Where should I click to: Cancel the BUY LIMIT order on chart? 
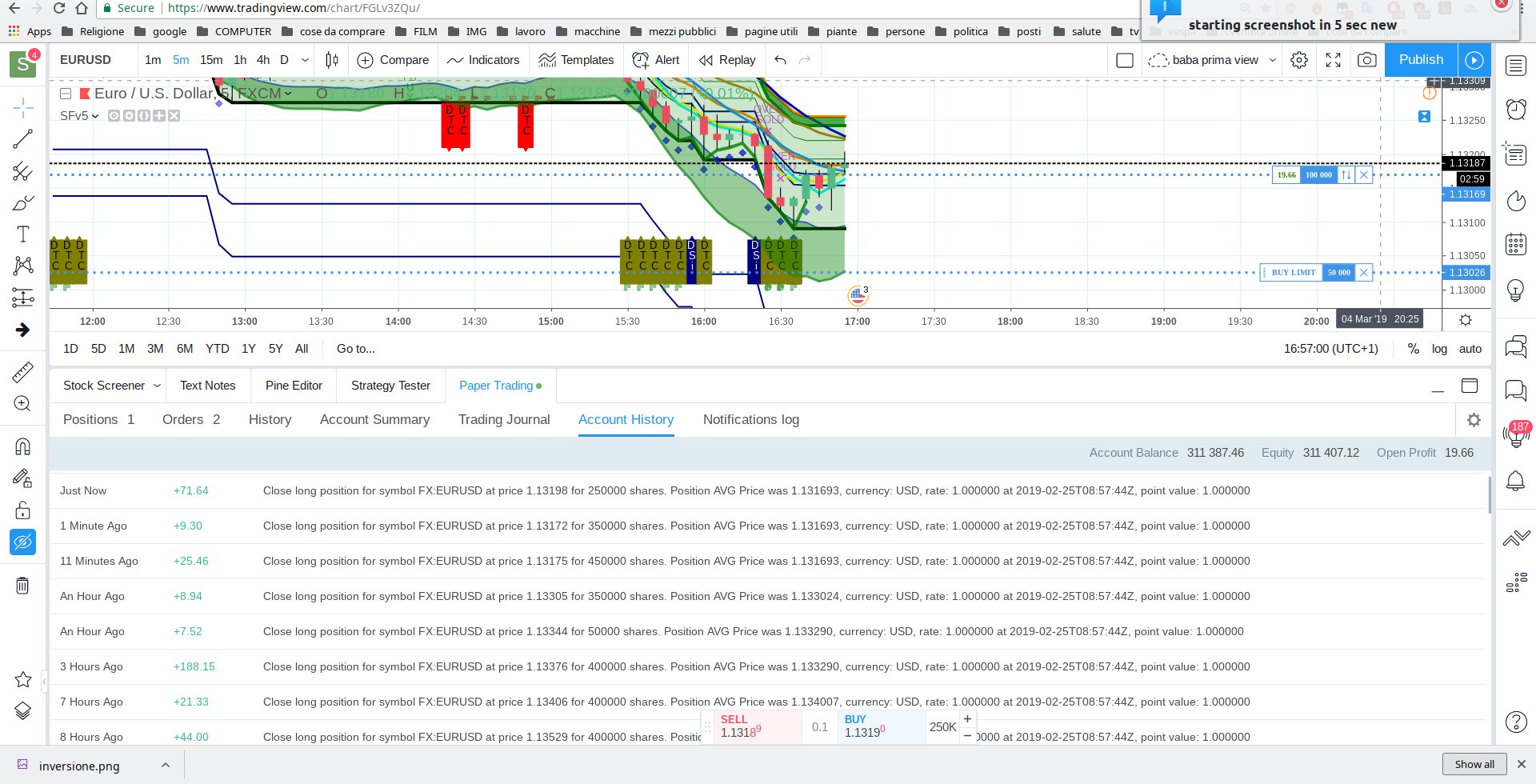1364,273
